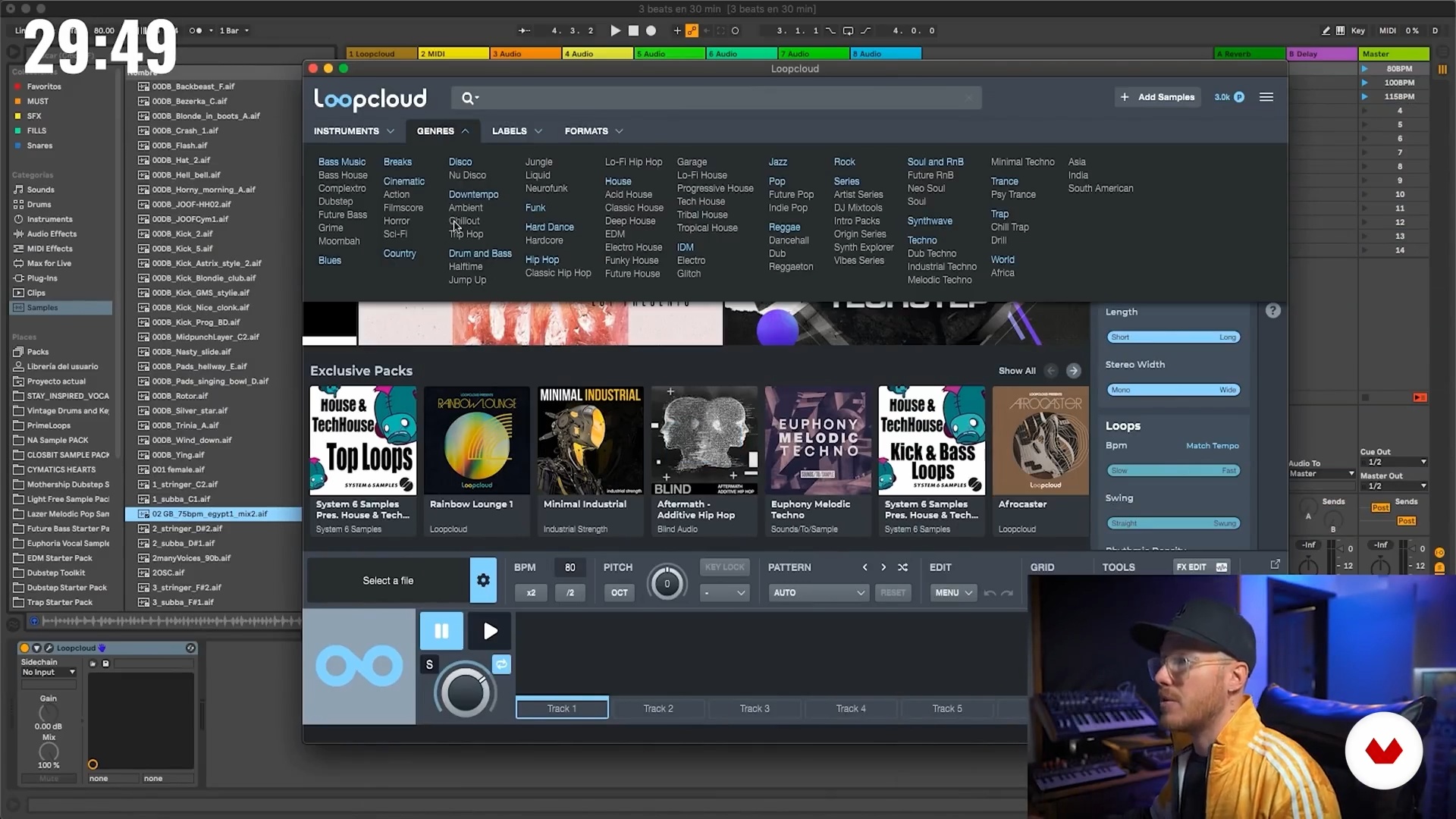Click Ableton transport play button
Screen dimensions: 1456x819
tap(615, 30)
